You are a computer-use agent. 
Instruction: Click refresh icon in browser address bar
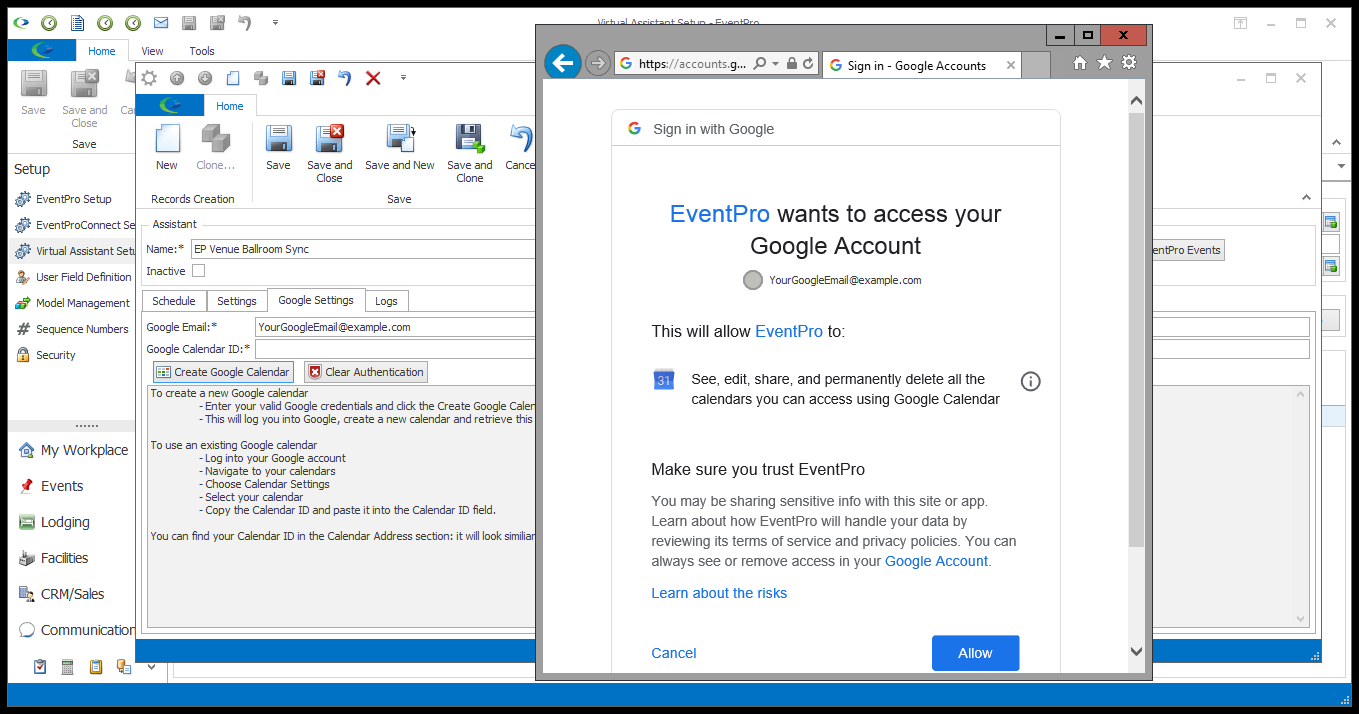pos(809,64)
